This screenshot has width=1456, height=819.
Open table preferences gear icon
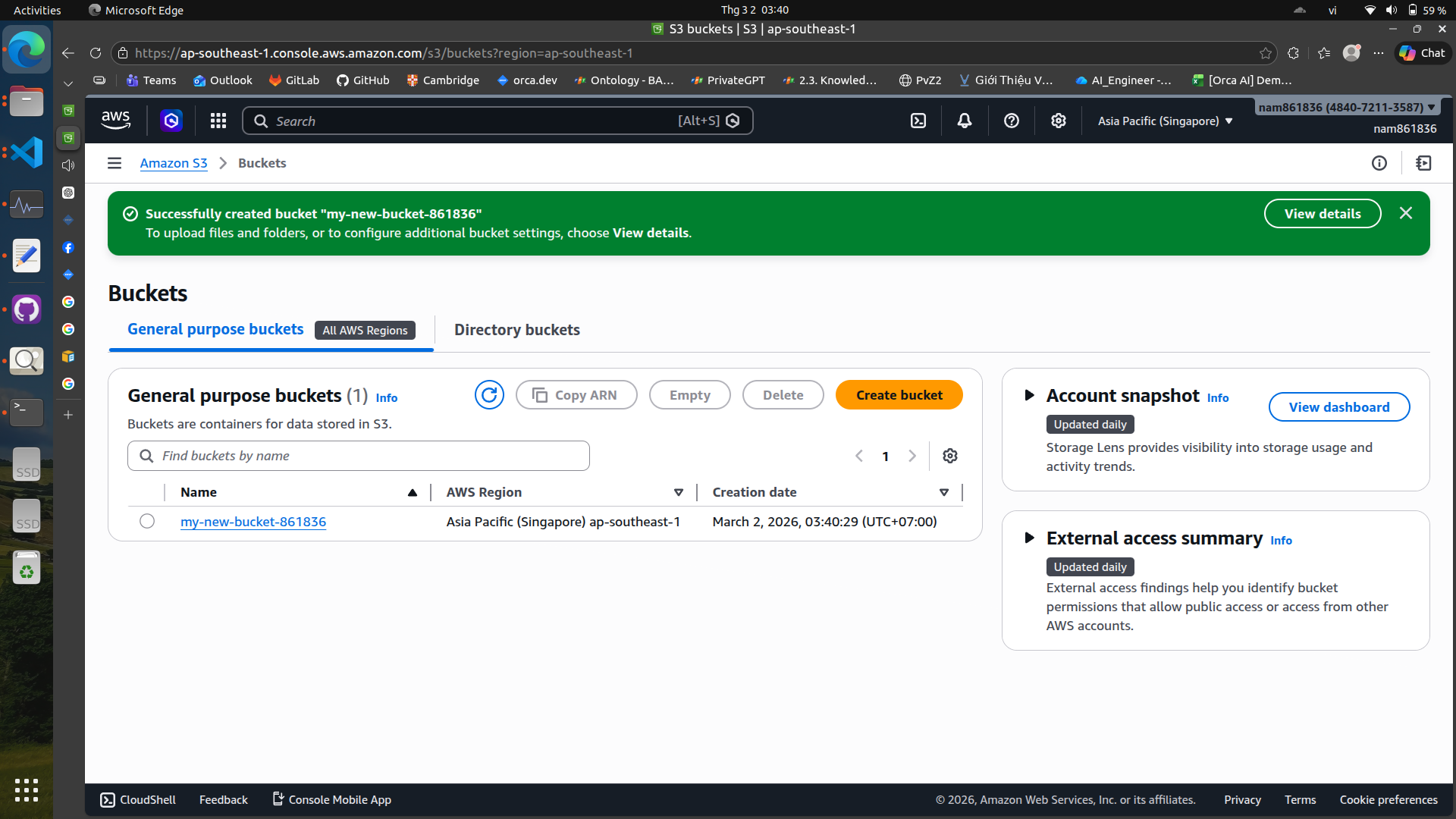pos(950,456)
